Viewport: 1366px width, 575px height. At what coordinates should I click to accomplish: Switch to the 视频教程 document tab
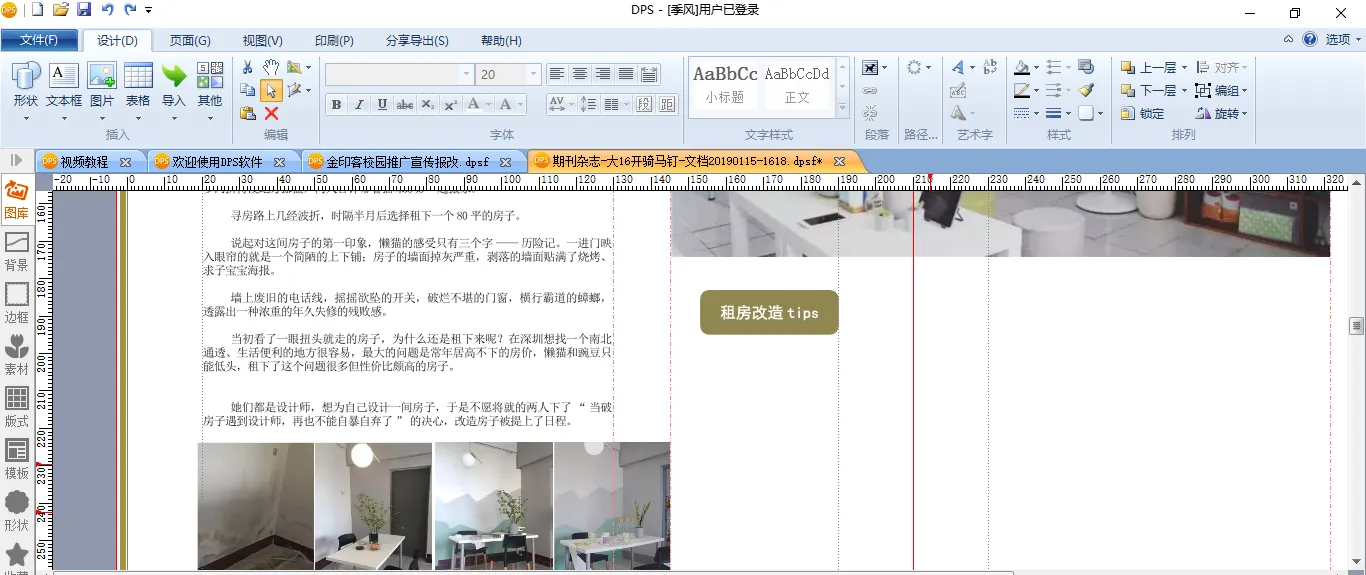point(84,161)
